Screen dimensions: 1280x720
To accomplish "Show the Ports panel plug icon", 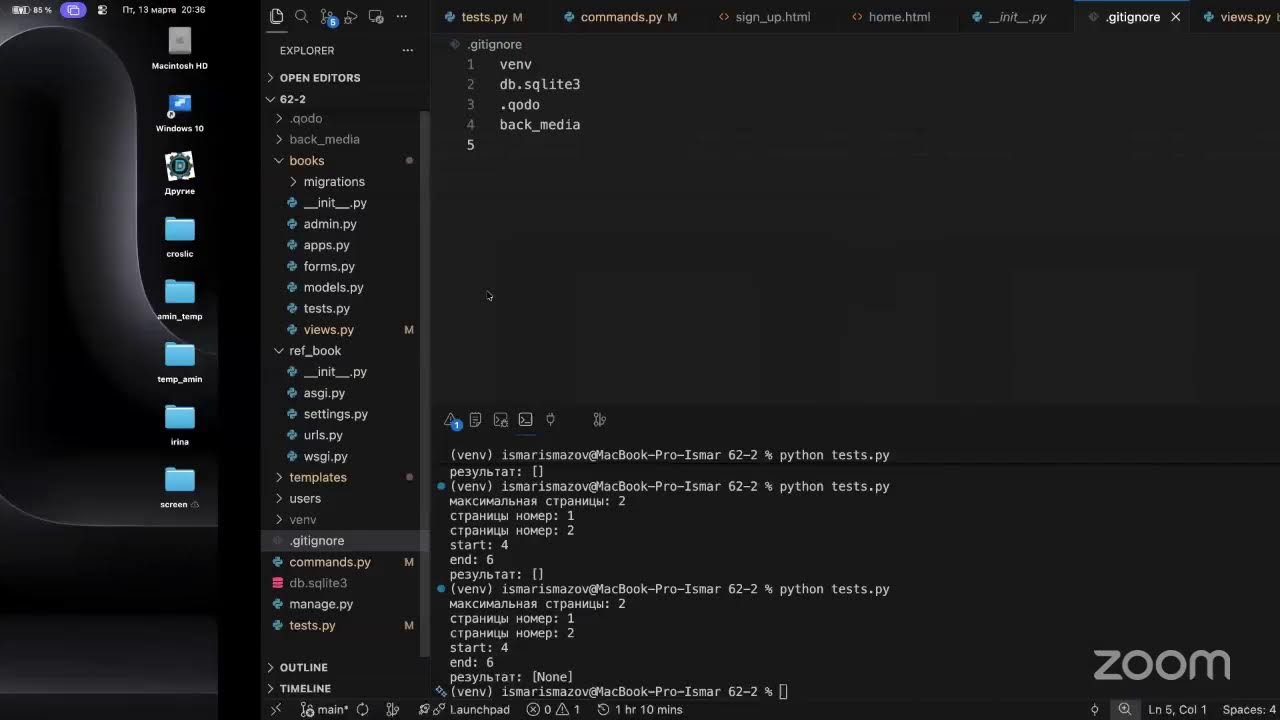I will click(550, 420).
